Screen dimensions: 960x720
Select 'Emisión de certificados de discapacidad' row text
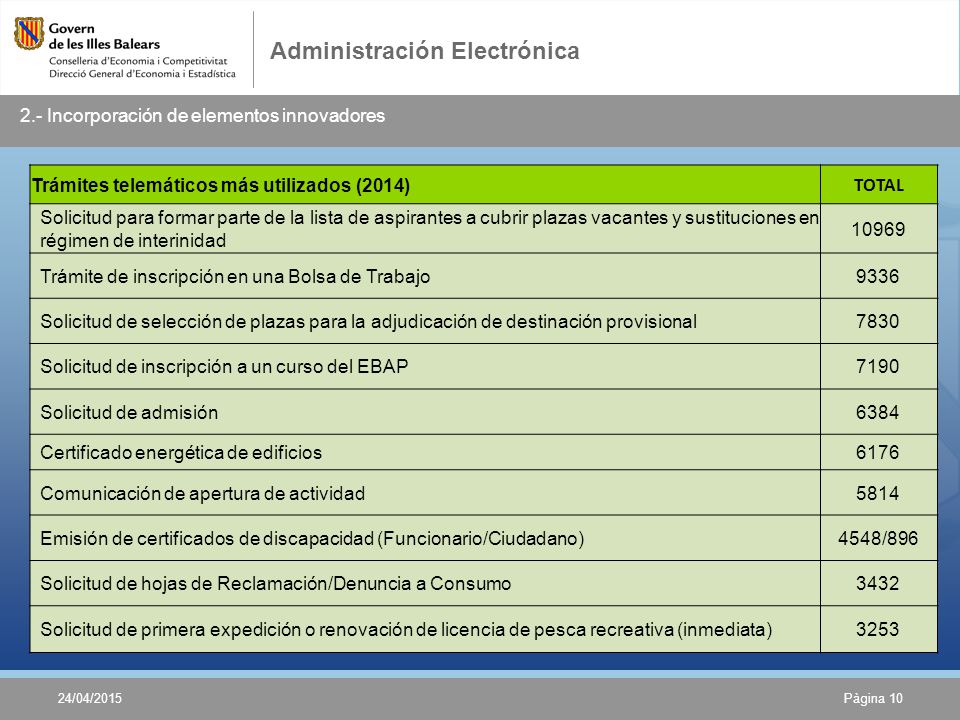[312, 538]
